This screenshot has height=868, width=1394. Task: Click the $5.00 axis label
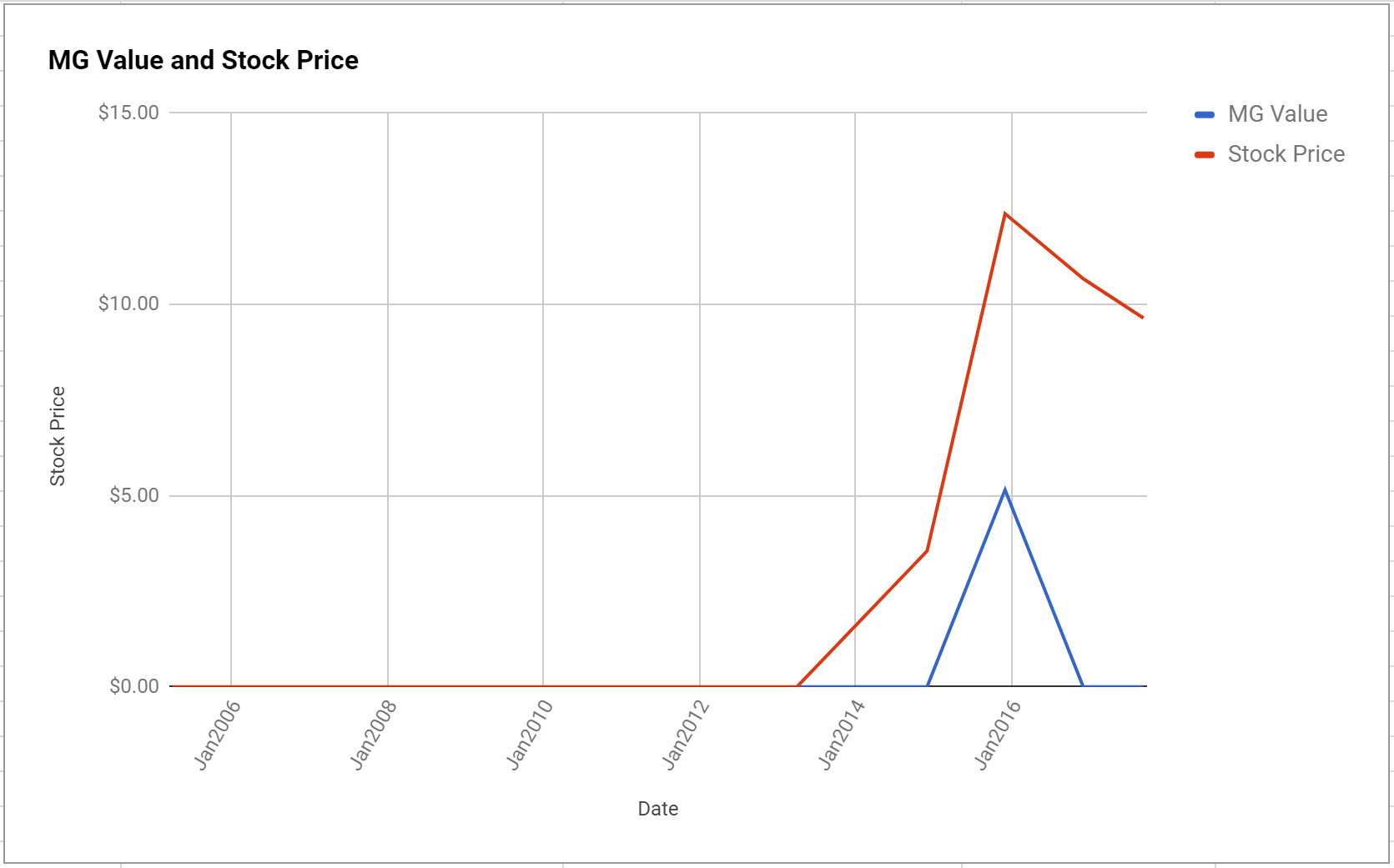tap(133, 495)
